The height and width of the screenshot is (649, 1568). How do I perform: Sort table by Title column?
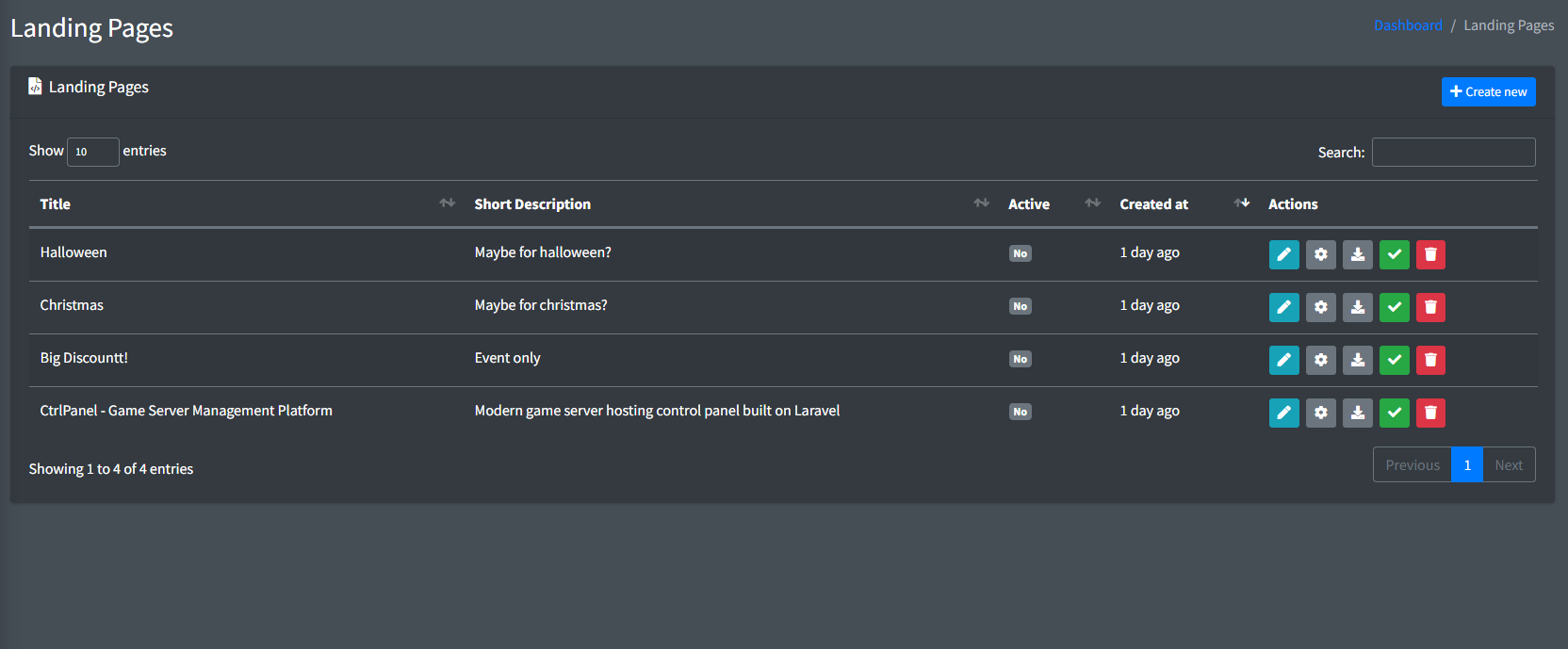[56, 204]
